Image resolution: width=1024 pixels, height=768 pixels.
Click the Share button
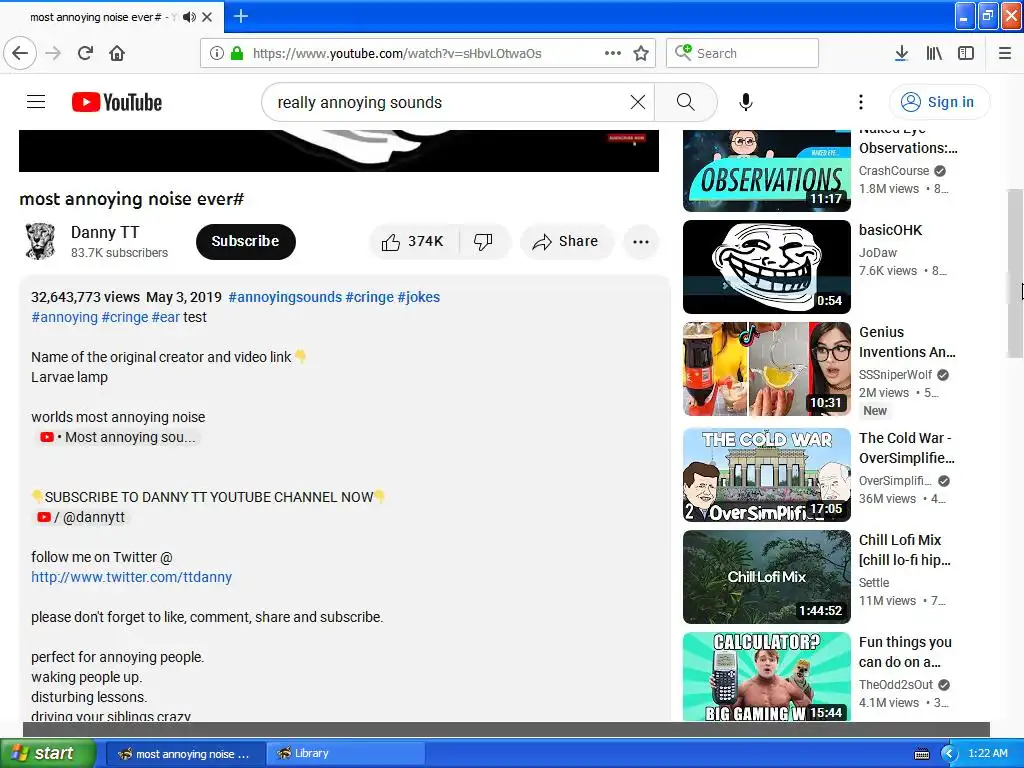tap(566, 242)
